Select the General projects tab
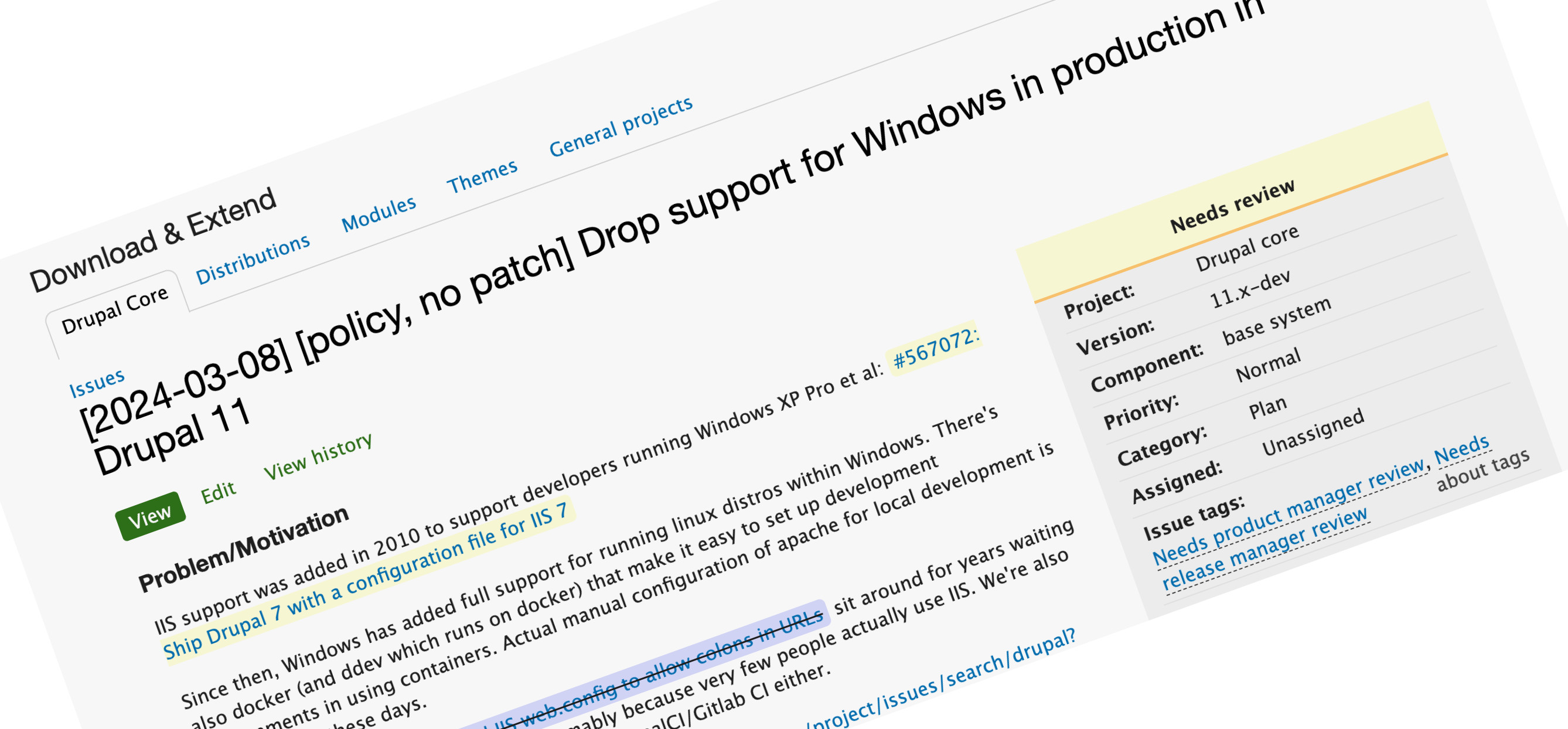This screenshot has width=1568, height=729. 621,127
